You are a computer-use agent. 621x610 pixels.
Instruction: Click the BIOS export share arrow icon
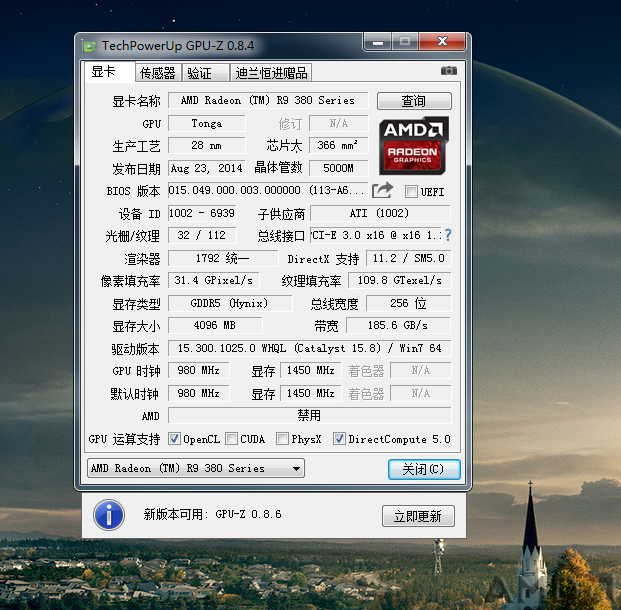tap(383, 191)
